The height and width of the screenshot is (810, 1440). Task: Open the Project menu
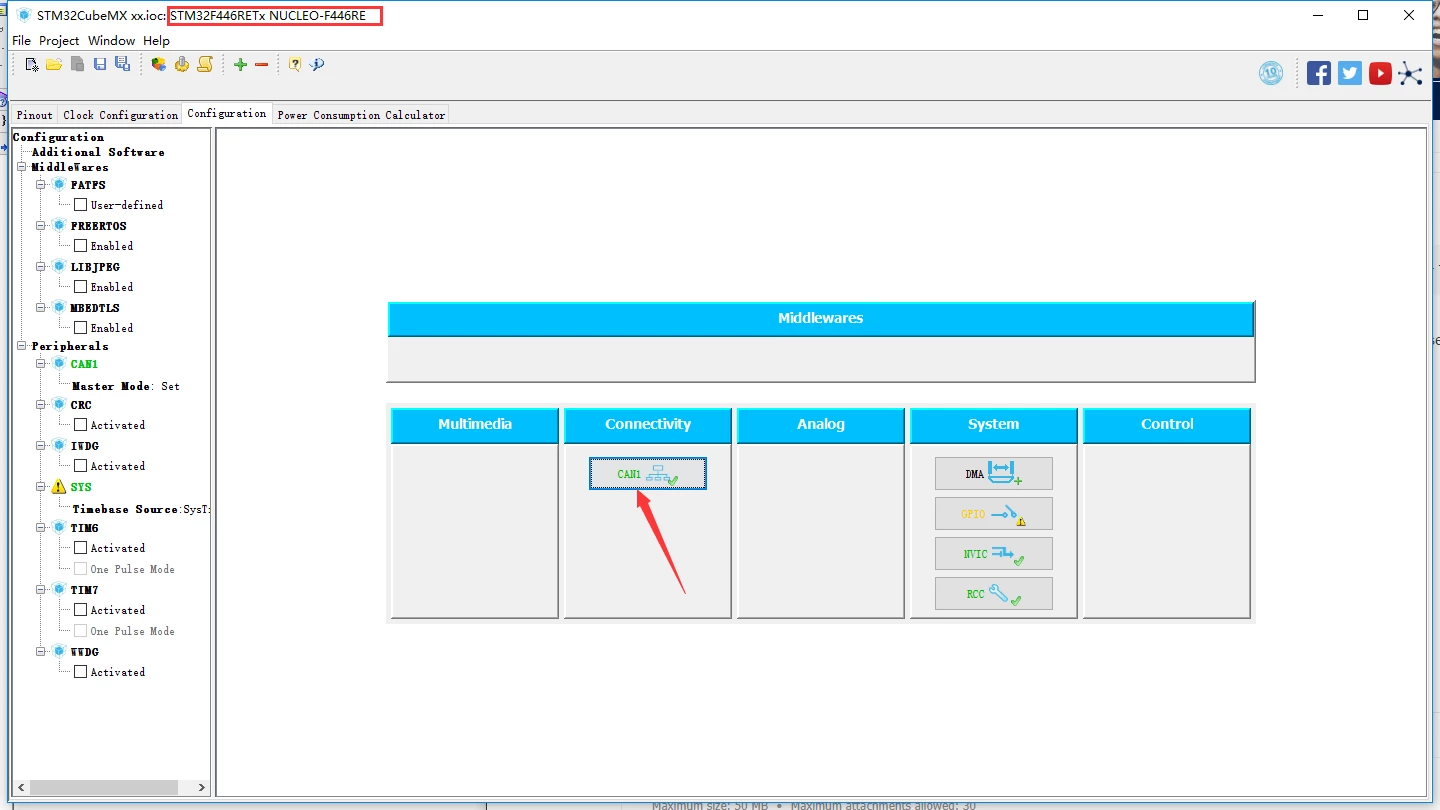point(59,41)
